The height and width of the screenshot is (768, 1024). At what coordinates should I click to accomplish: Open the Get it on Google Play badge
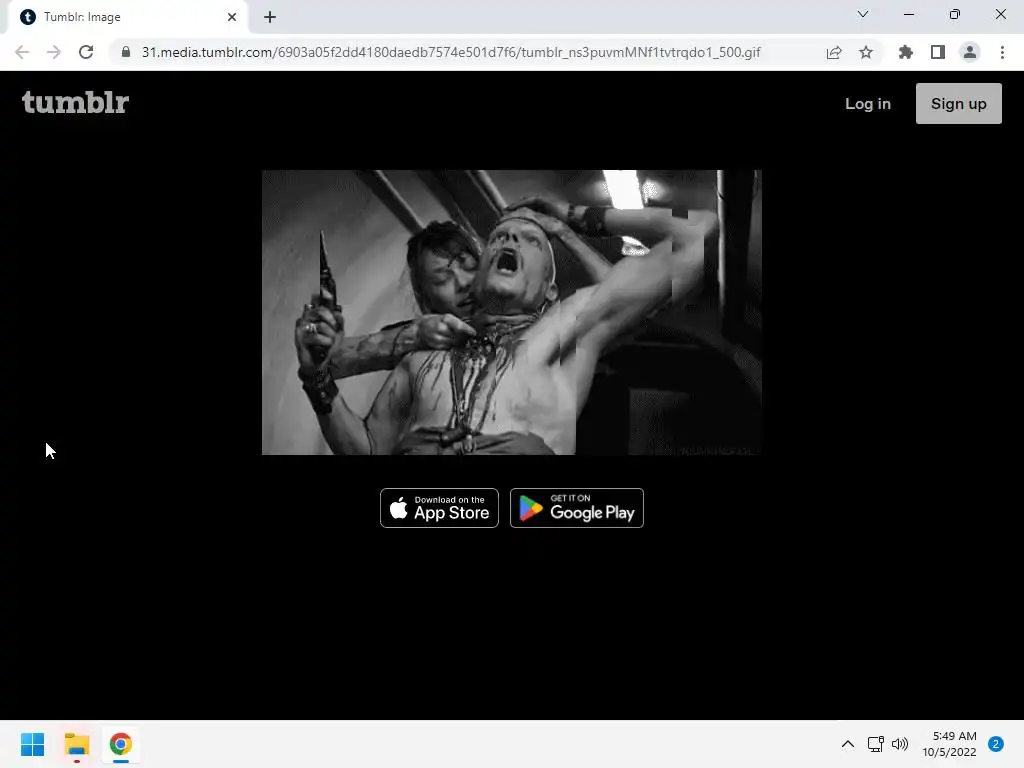[577, 507]
